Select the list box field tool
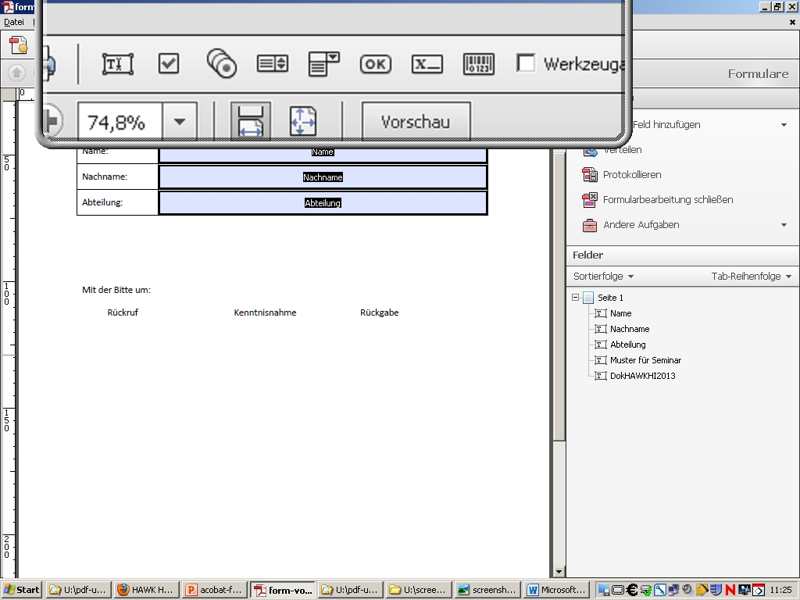The width and height of the screenshot is (800, 600). point(272,64)
